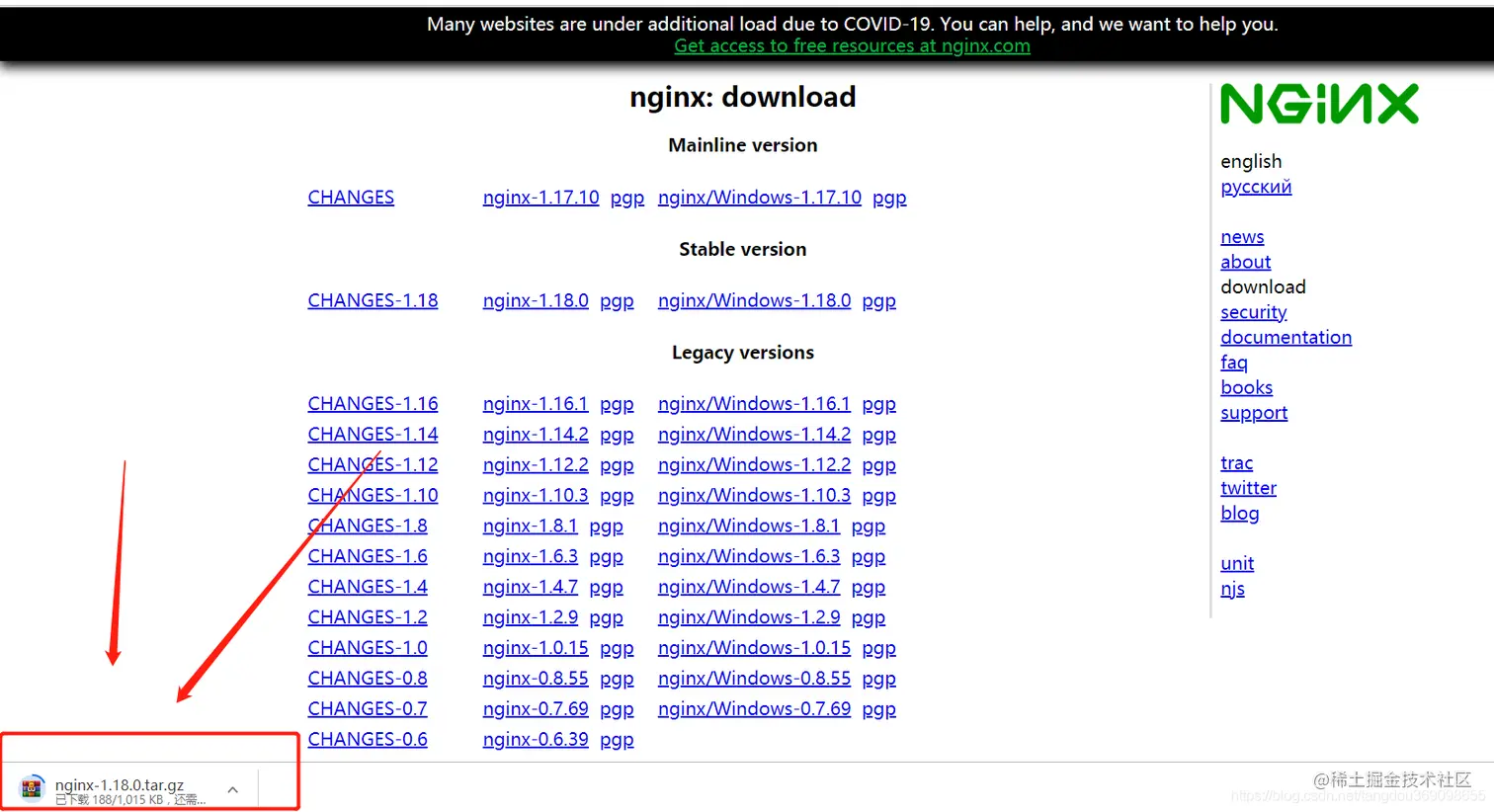Download nginx/Windows-1.12.2

coord(754,465)
